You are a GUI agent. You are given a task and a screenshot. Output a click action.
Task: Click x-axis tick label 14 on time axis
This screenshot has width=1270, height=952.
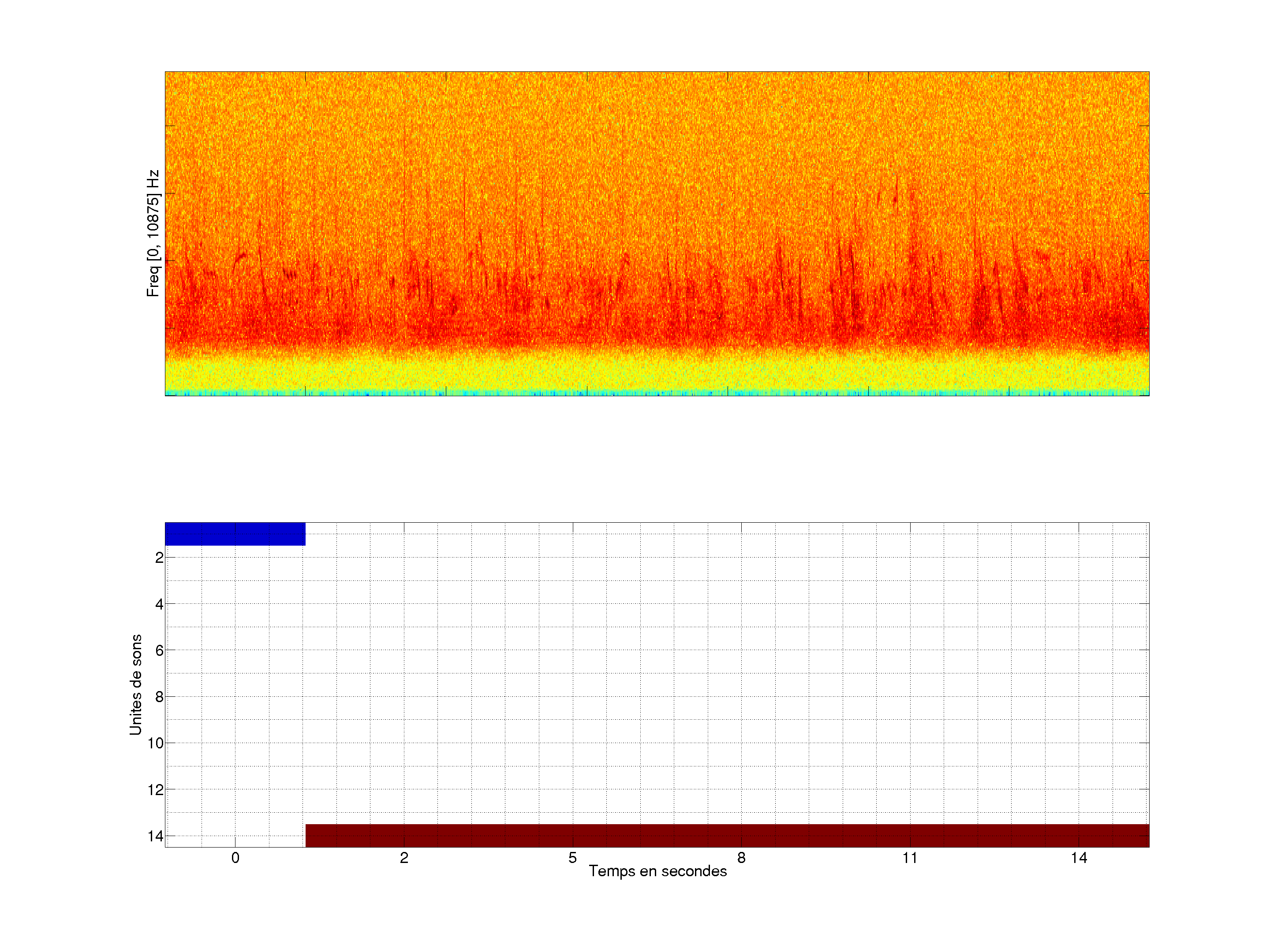[1079, 858]
